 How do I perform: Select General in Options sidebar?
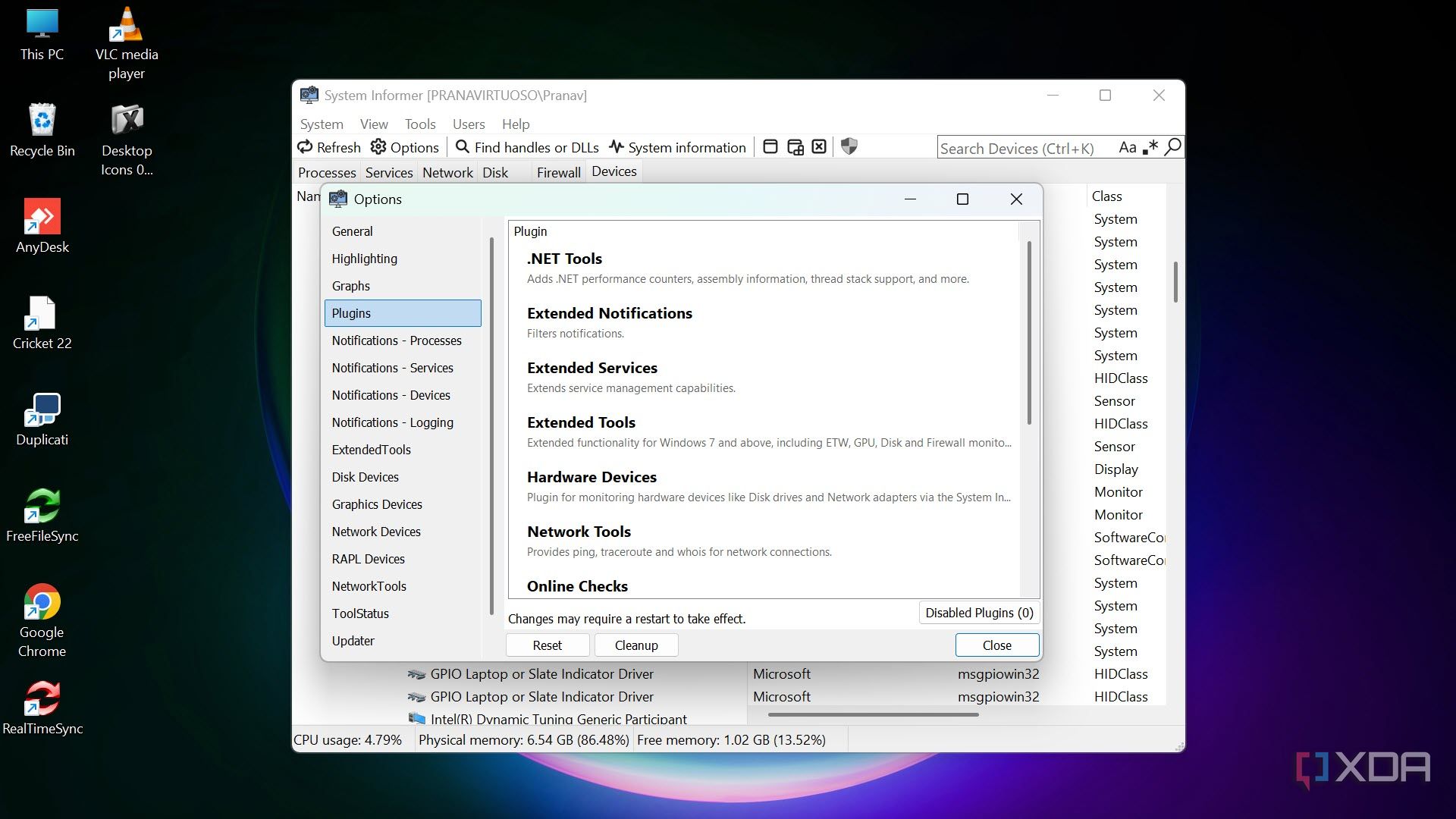403,231
